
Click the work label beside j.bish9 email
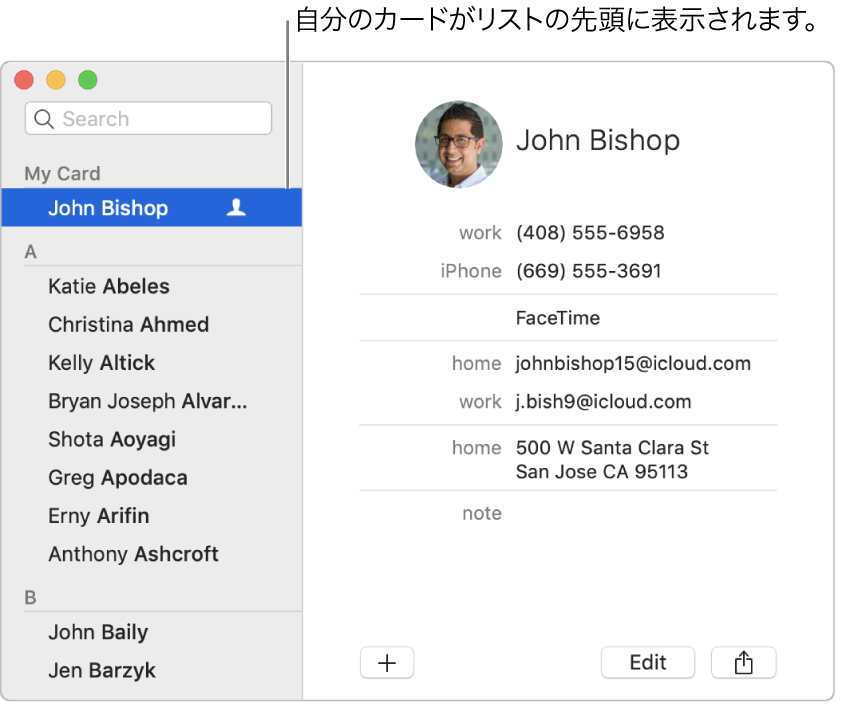480,402
